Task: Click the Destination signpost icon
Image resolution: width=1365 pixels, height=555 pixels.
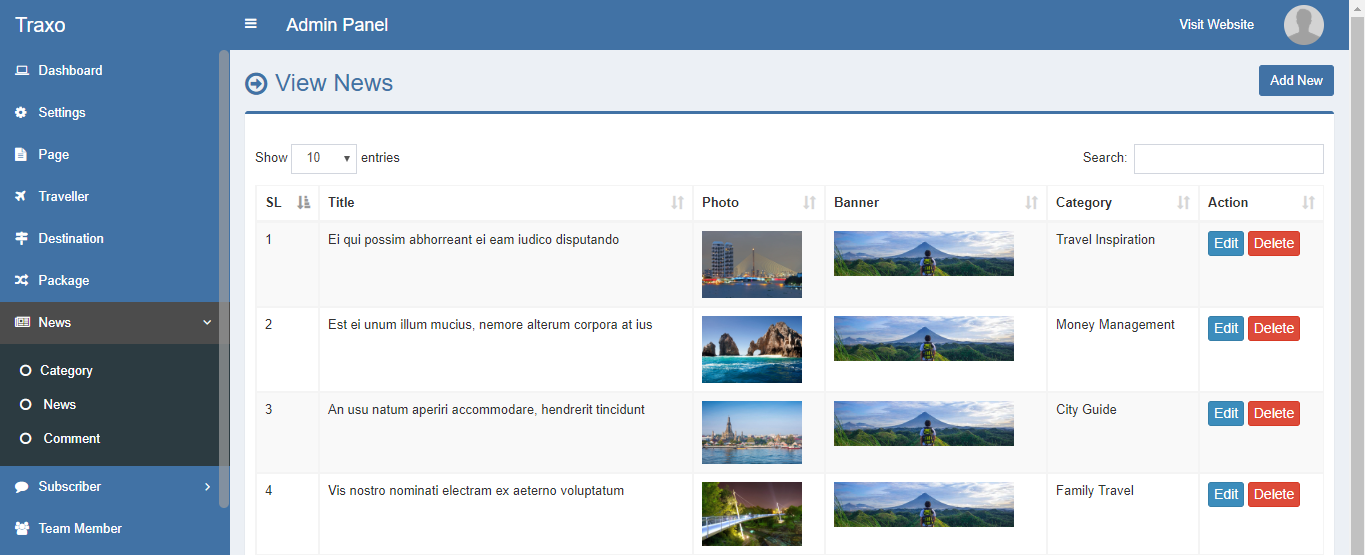Action: point(21,239)
